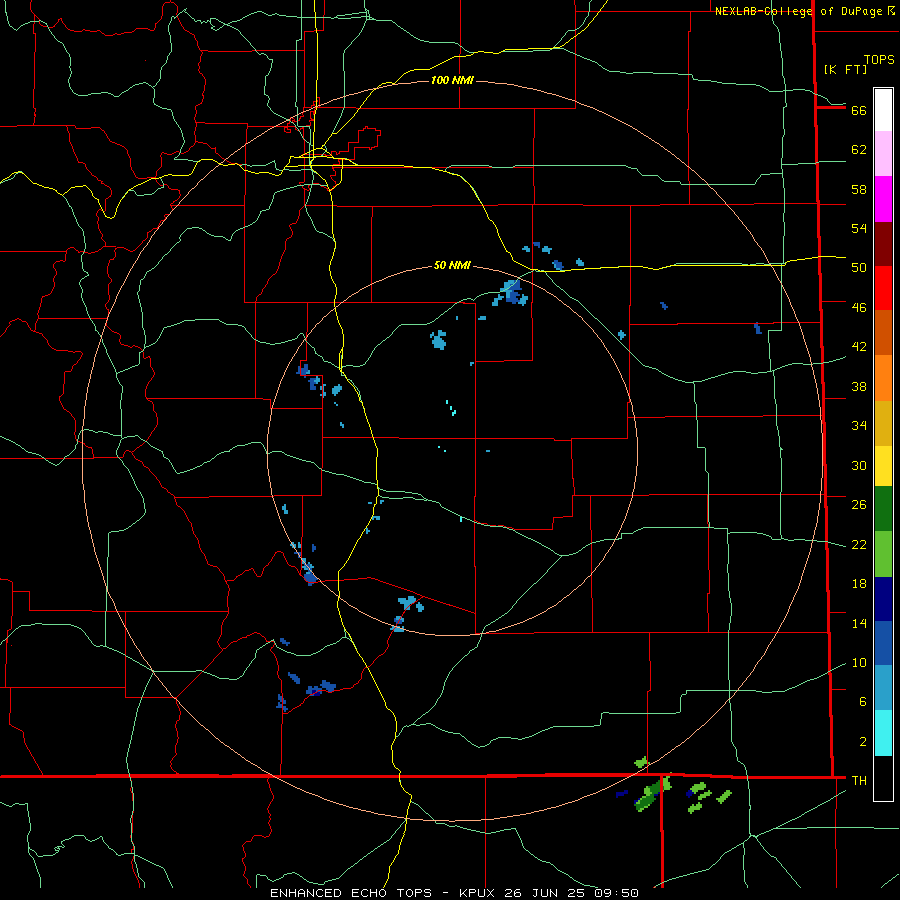
Task: Click the dark green legend color band
Action: point(883,509)
